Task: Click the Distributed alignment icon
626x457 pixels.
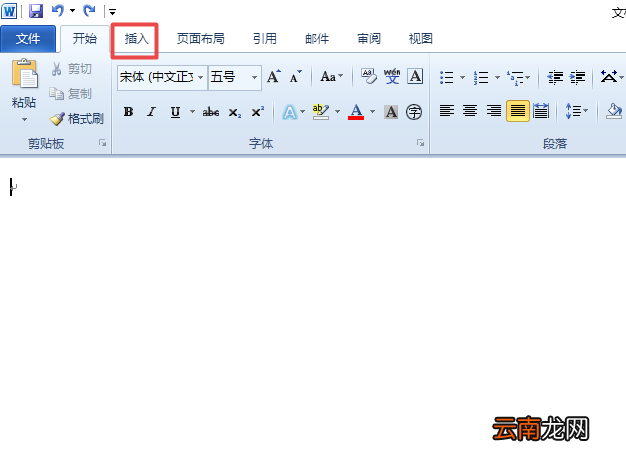Action: pyautogui.click(x=541, y=111)
